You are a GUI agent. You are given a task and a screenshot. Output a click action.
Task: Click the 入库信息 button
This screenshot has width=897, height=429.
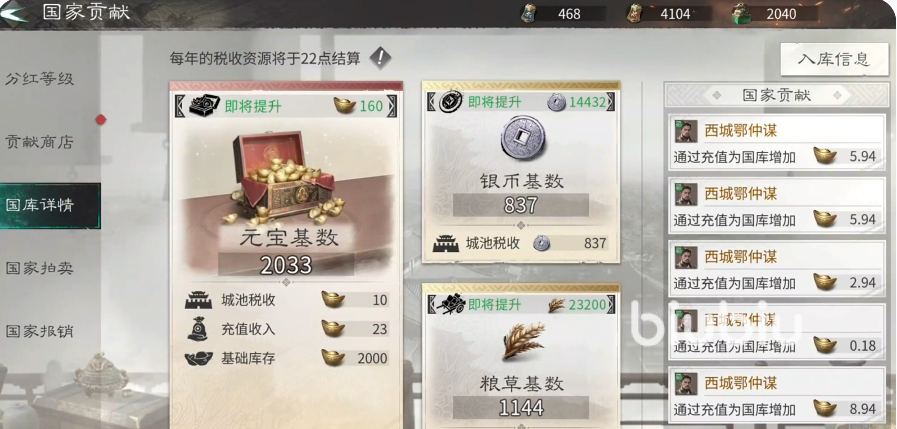click(835, 59)
